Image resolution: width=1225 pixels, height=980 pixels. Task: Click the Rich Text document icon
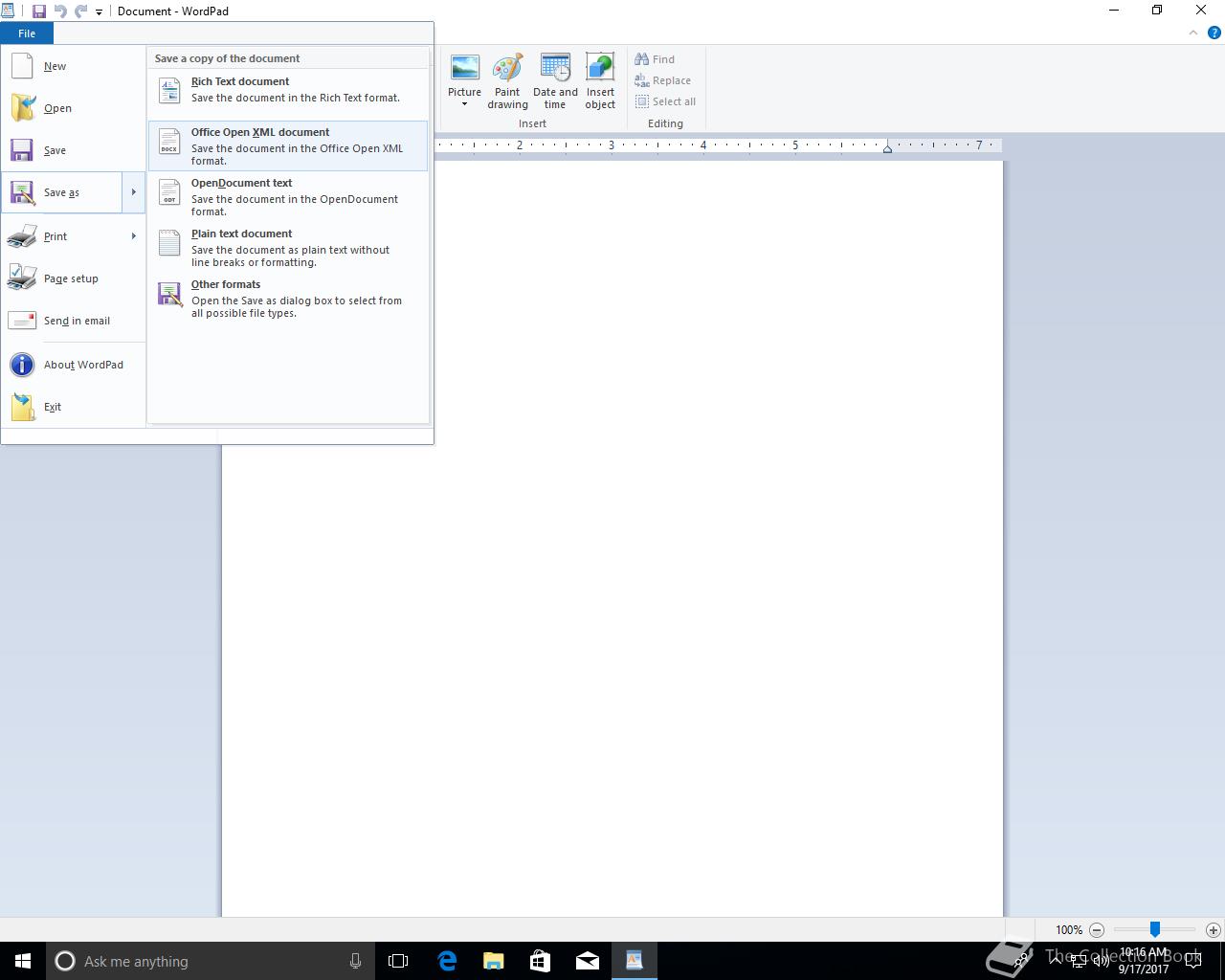169,91
